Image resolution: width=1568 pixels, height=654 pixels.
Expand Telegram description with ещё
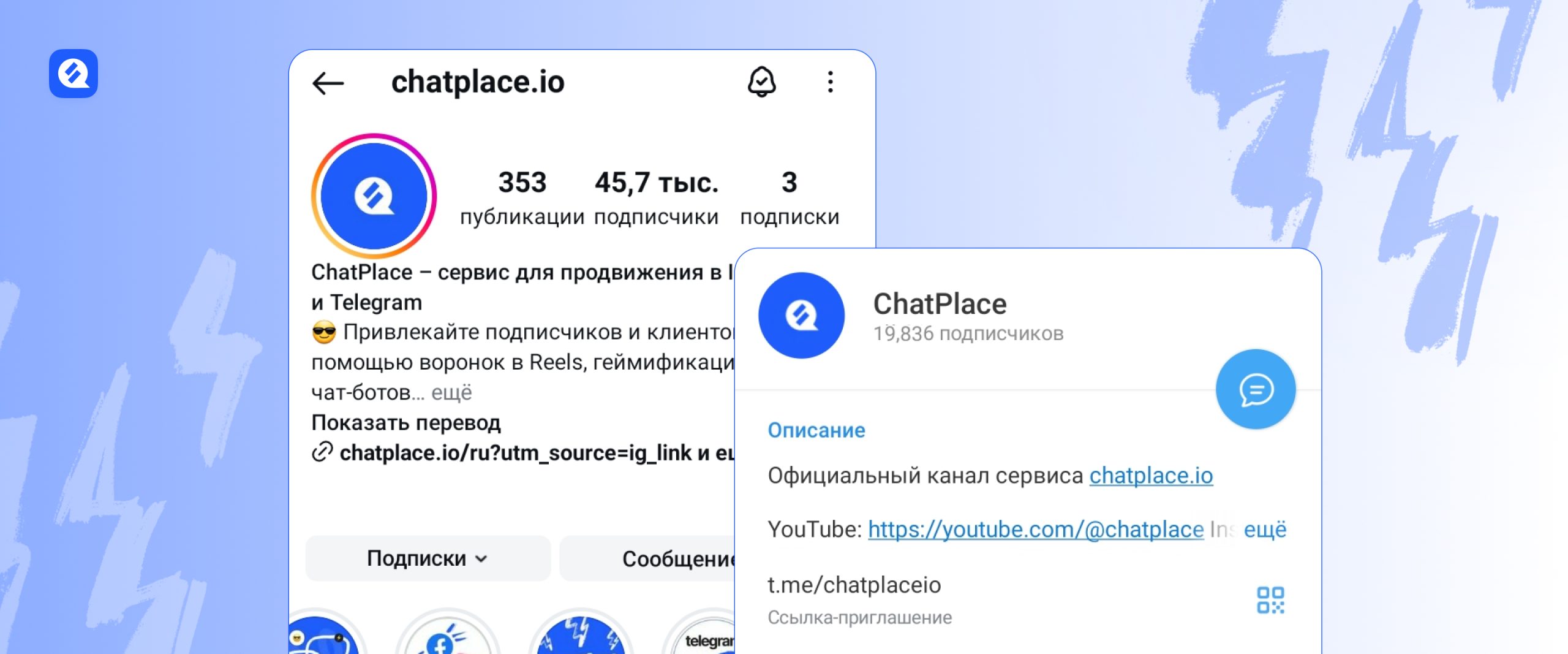[x=1265, y=530]
